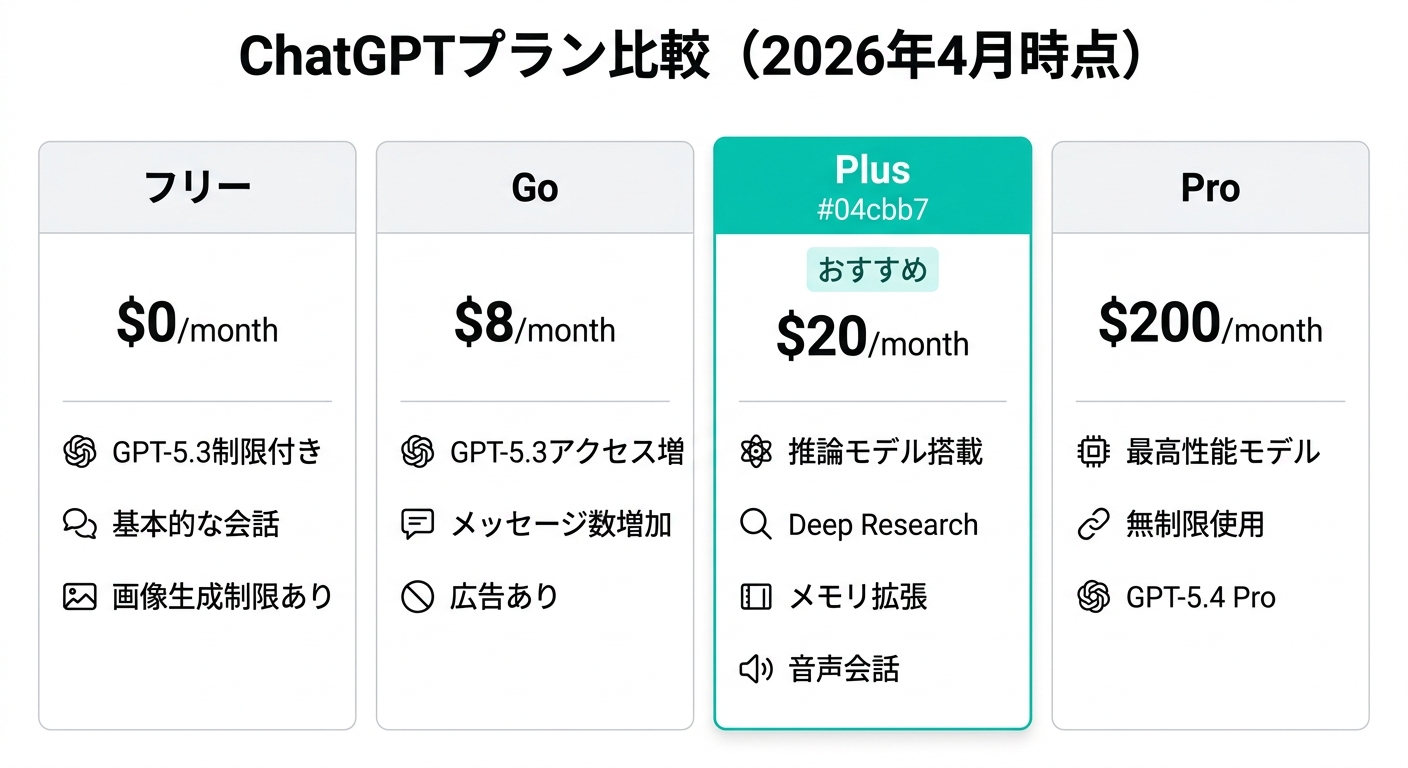Click the atom icon for 推論モデル搭載
Screen dimensions: 1408x768
(756, 452)
